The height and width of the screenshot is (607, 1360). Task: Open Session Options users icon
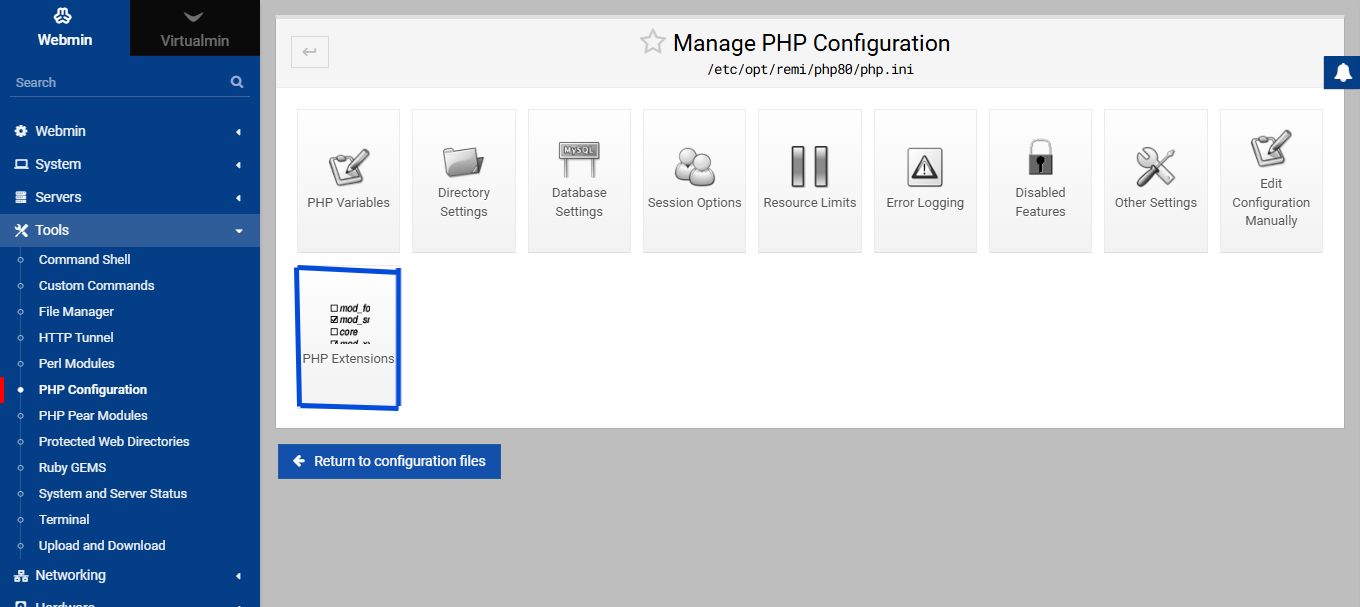coord(694,167)
